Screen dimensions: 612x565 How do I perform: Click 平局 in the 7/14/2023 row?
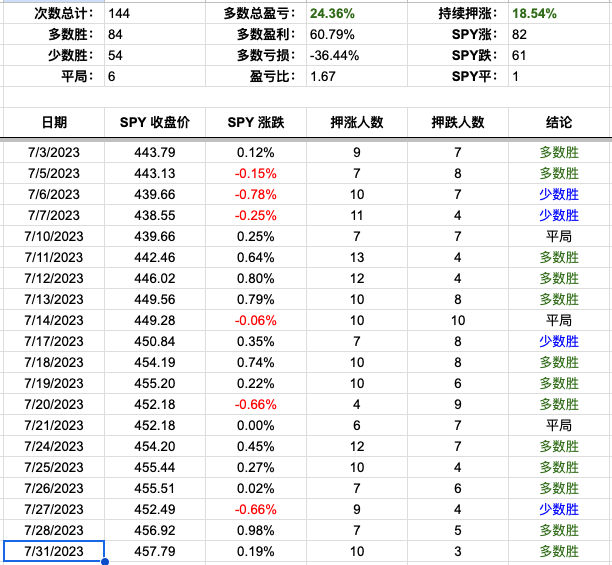[x=559, y=321]
